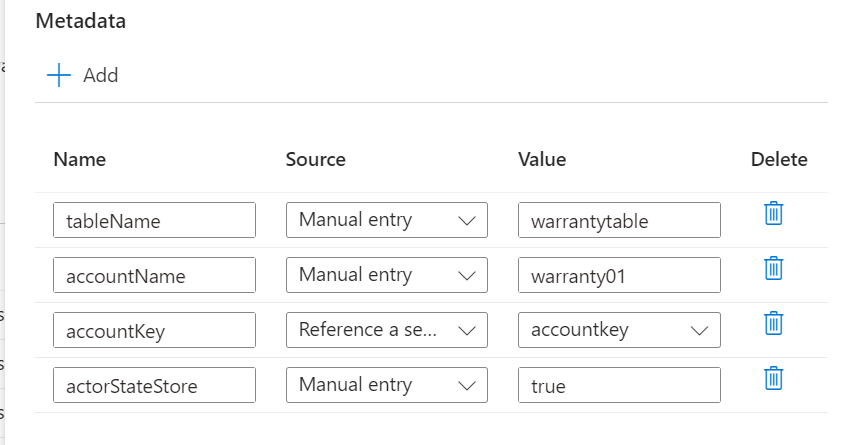Open Source dropdown for accountName row
The width and height of the screenshot is (856, 445).
point(387,275)
